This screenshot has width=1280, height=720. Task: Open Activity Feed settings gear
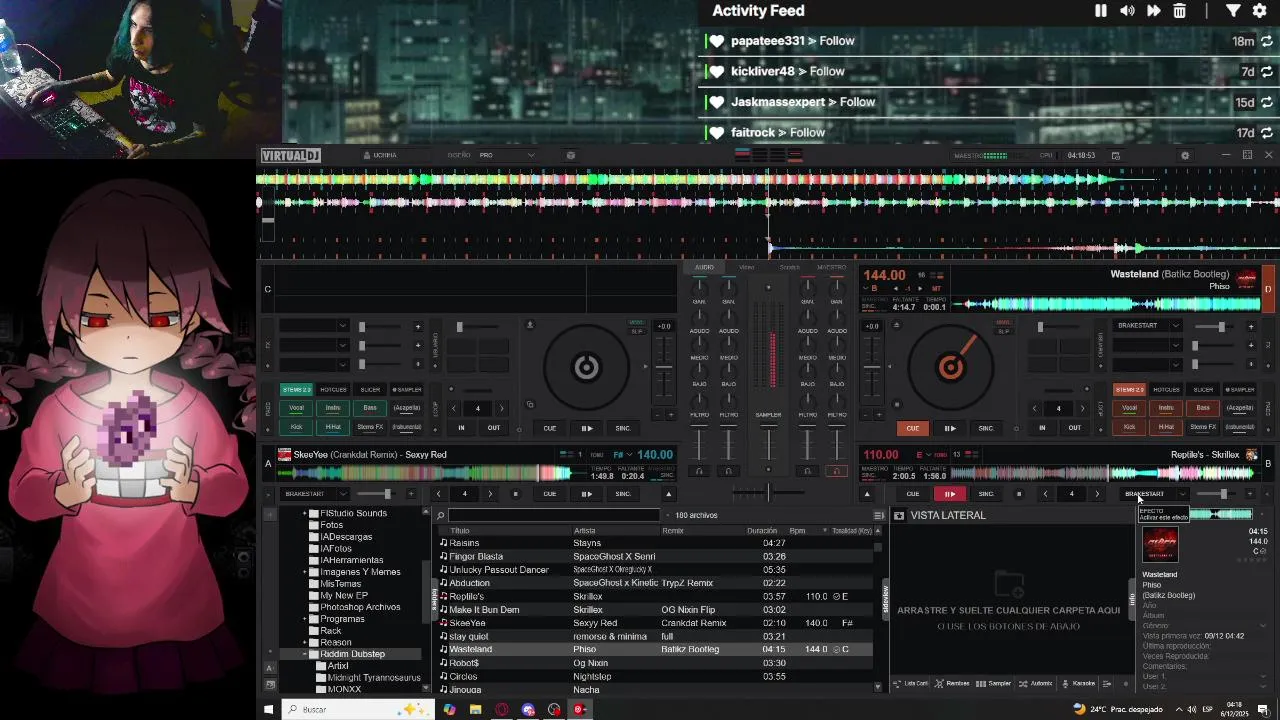[1260, 11]
